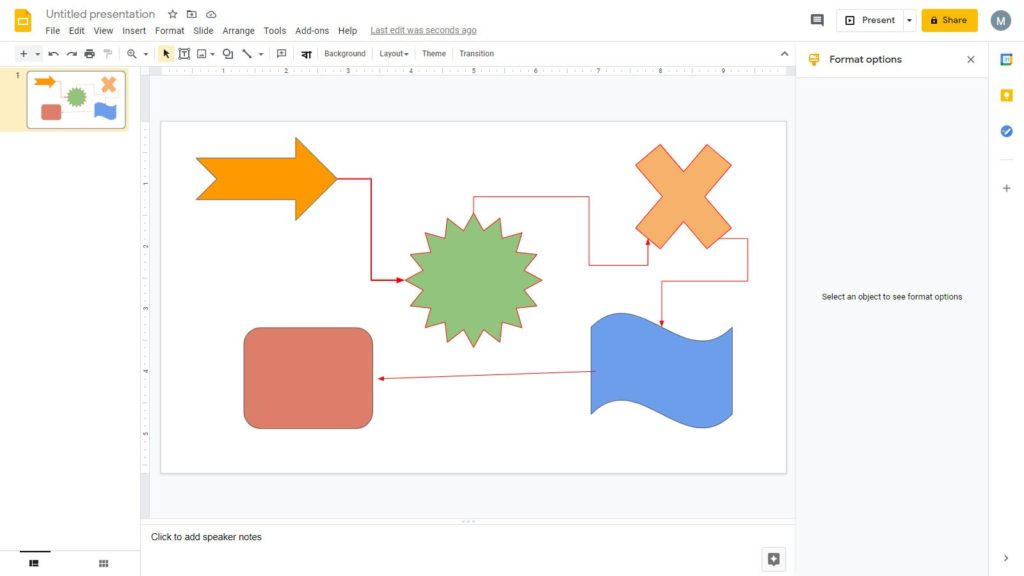Open the account avatar M
Screen dimensions: 1024x576
[x=1000, y=20]
